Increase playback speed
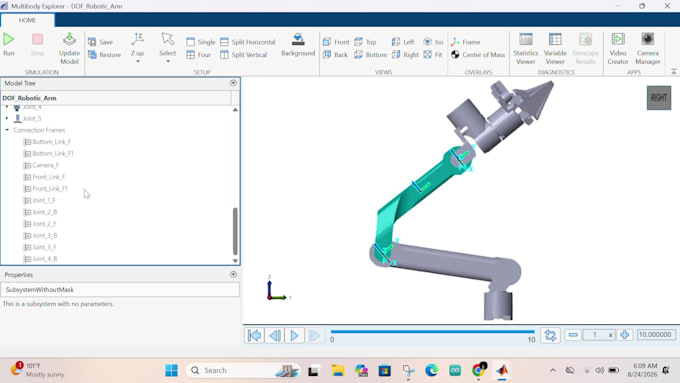The image size is (680, 383). (624, 335)
